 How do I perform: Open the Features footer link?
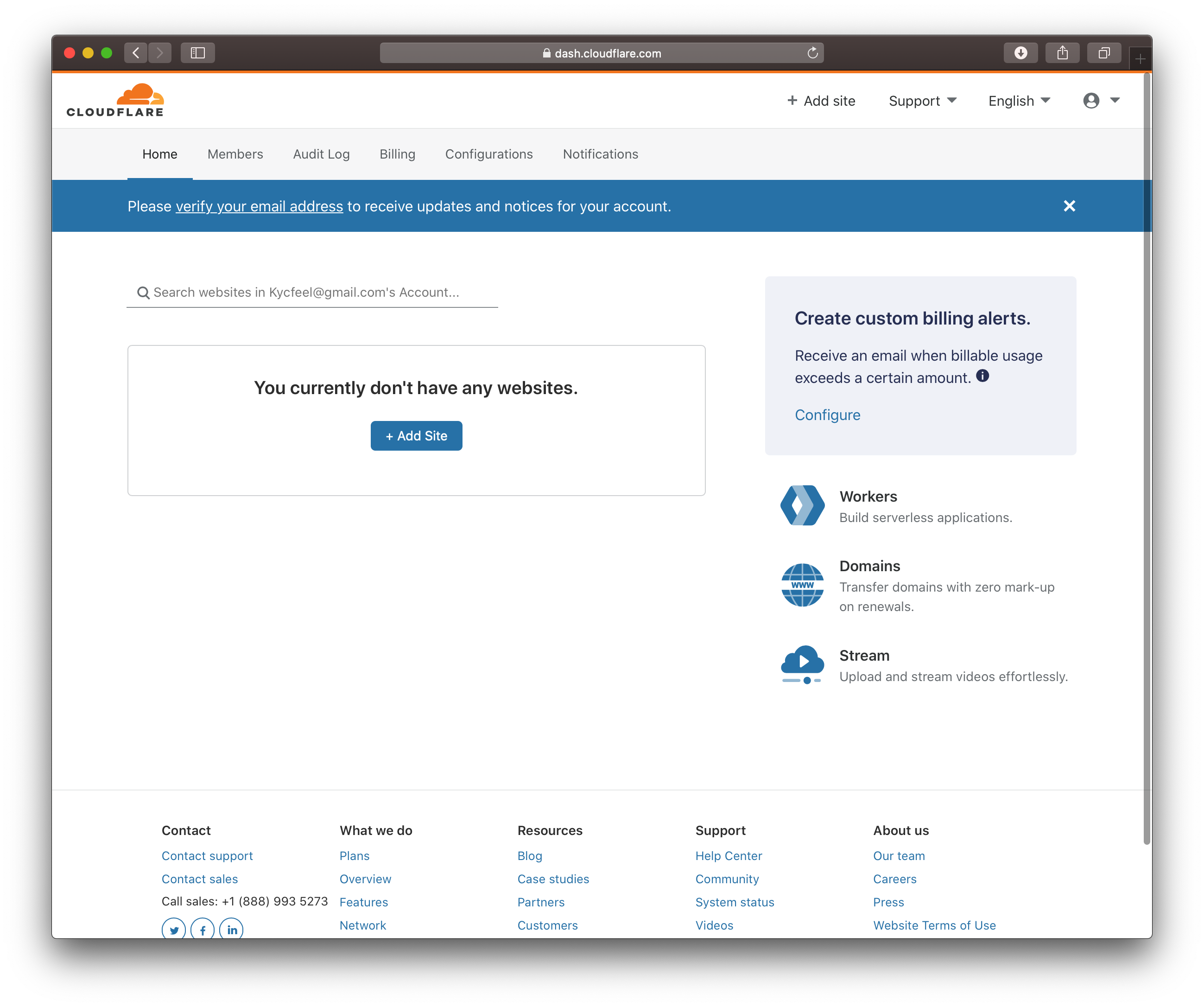(363, 902)
